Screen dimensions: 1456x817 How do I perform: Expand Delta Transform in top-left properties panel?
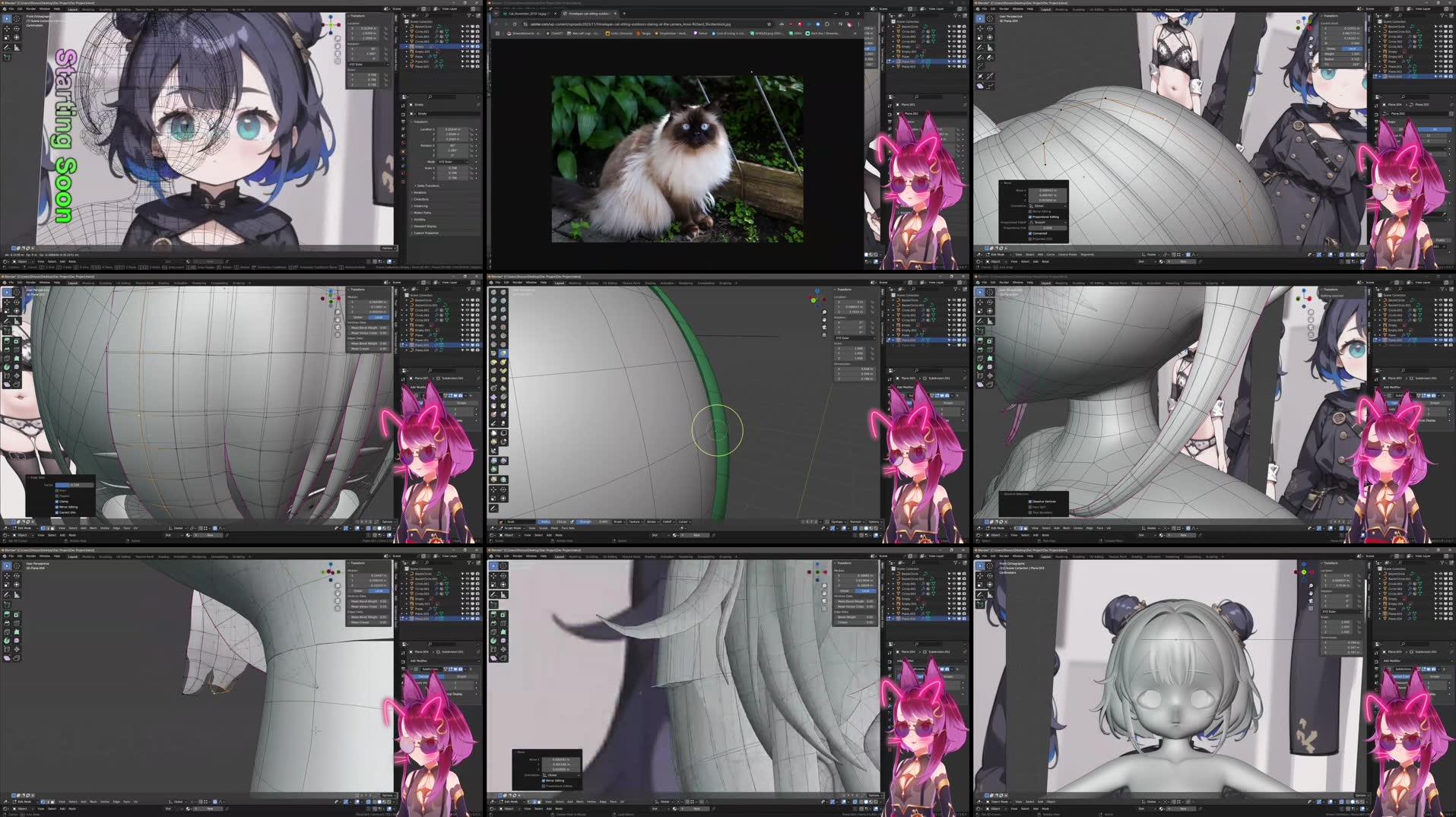pos(428,186)
